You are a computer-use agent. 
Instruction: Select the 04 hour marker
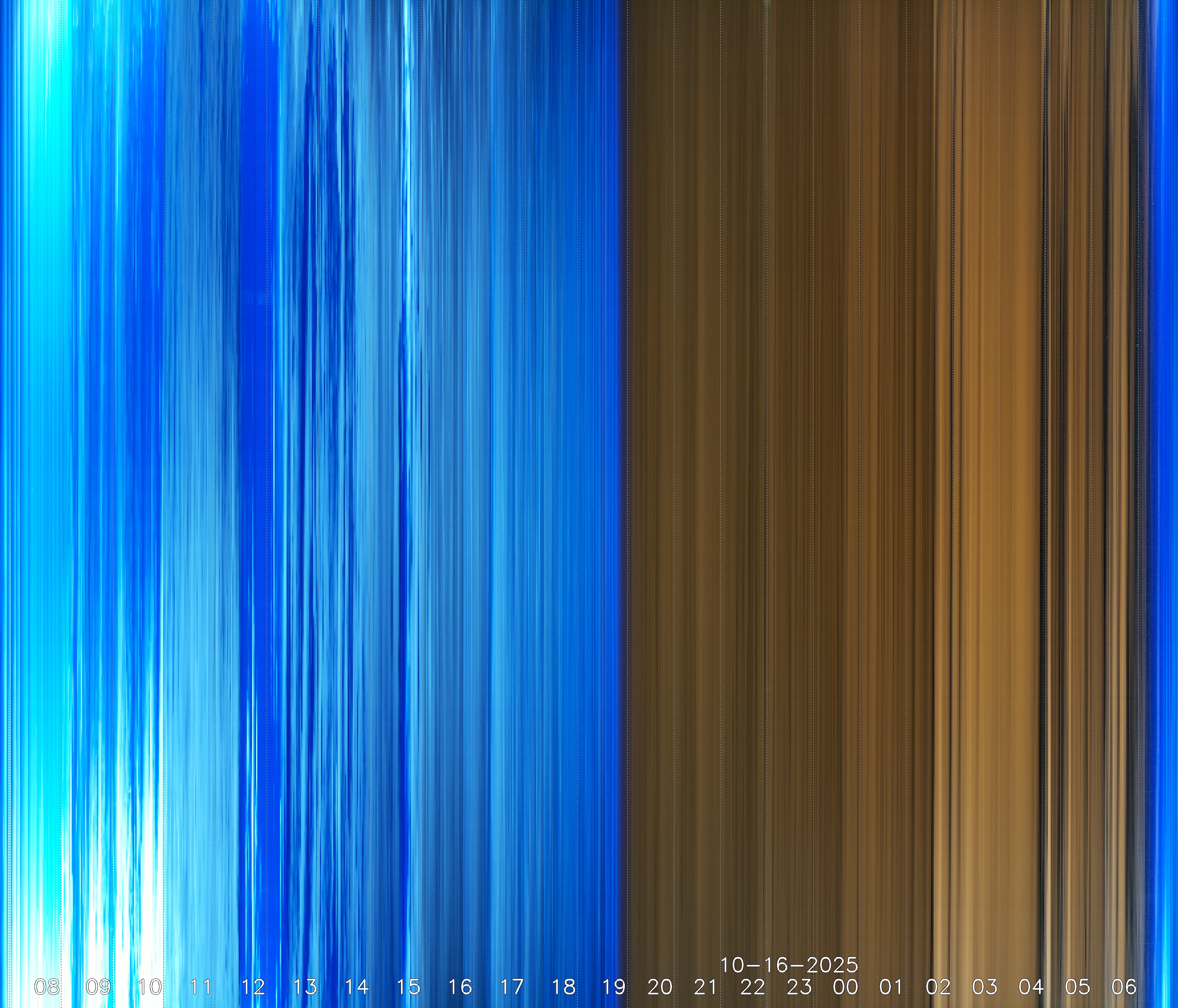click(1031, 987)
